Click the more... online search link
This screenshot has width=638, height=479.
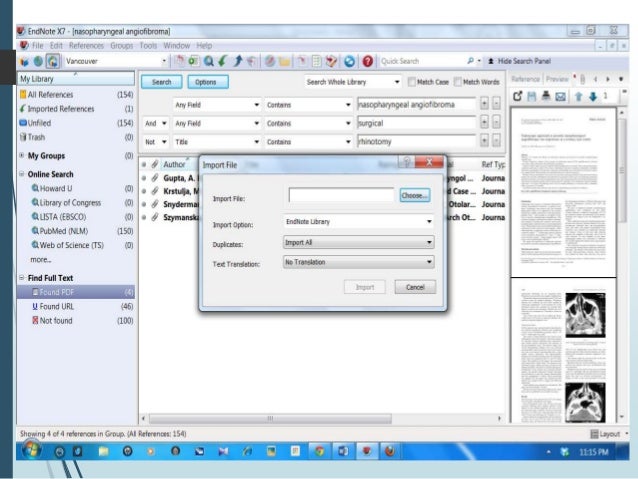(41, 259)
